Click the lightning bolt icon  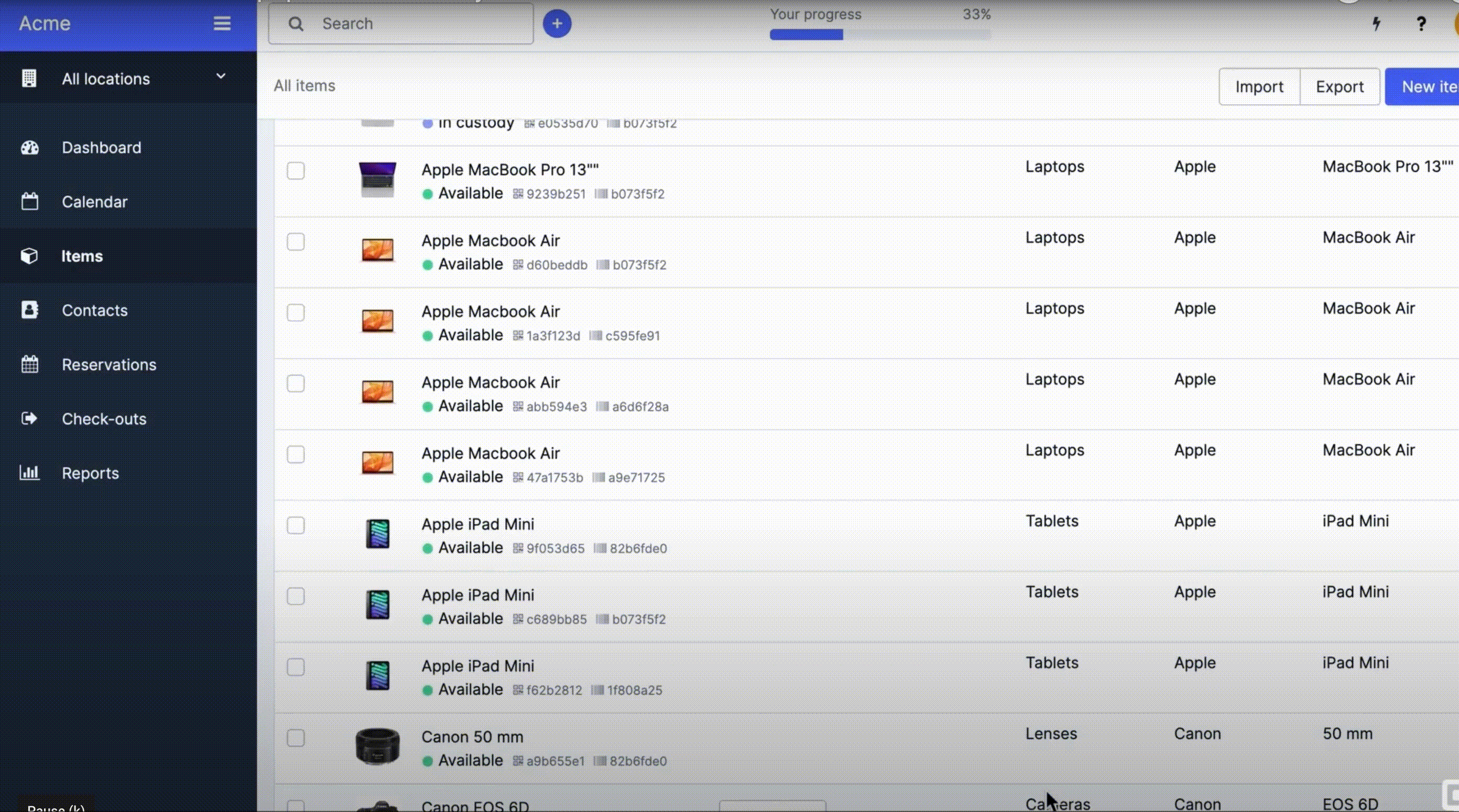click(1376, 23)
